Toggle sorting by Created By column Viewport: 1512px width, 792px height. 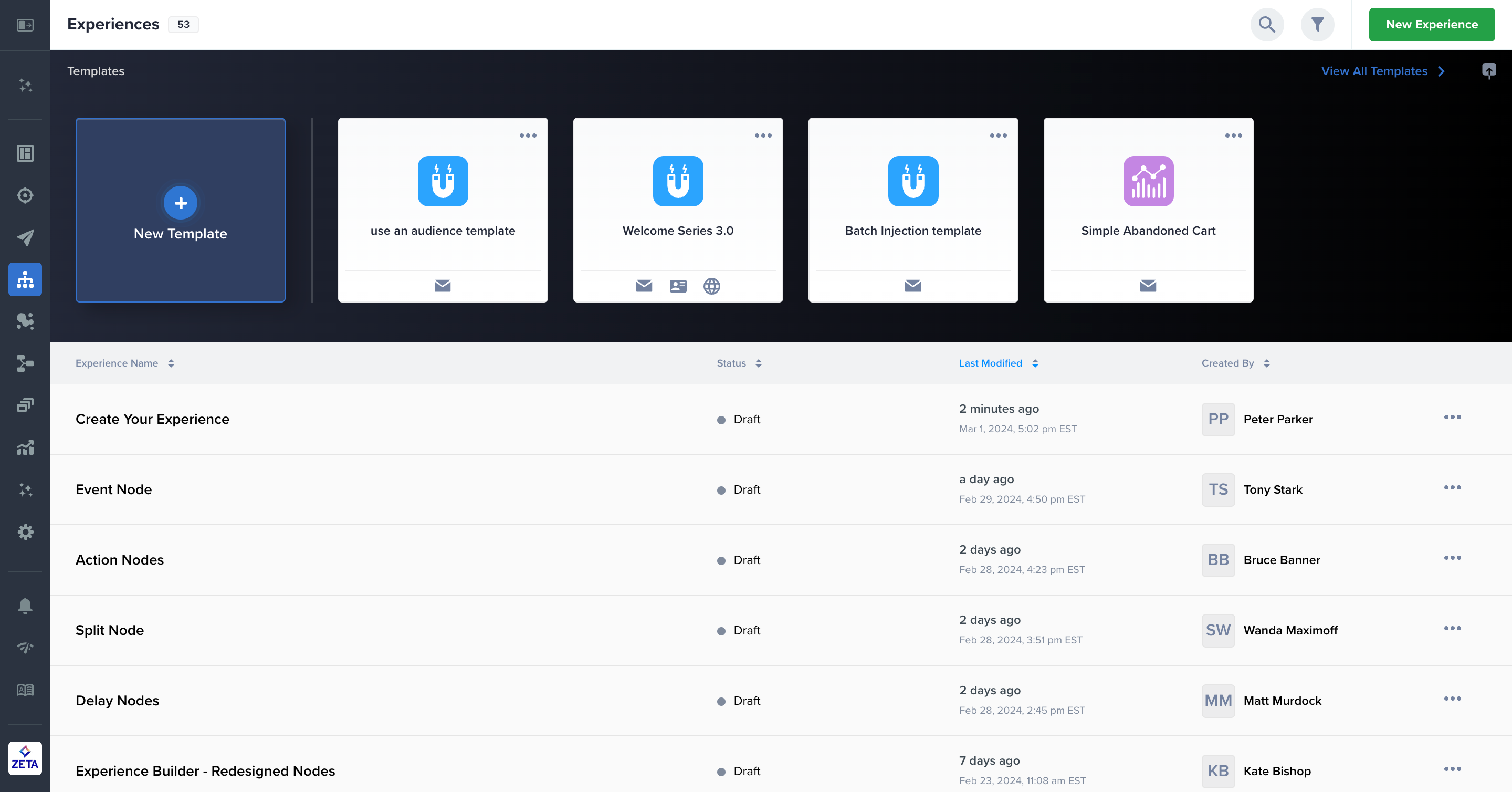1266,363
